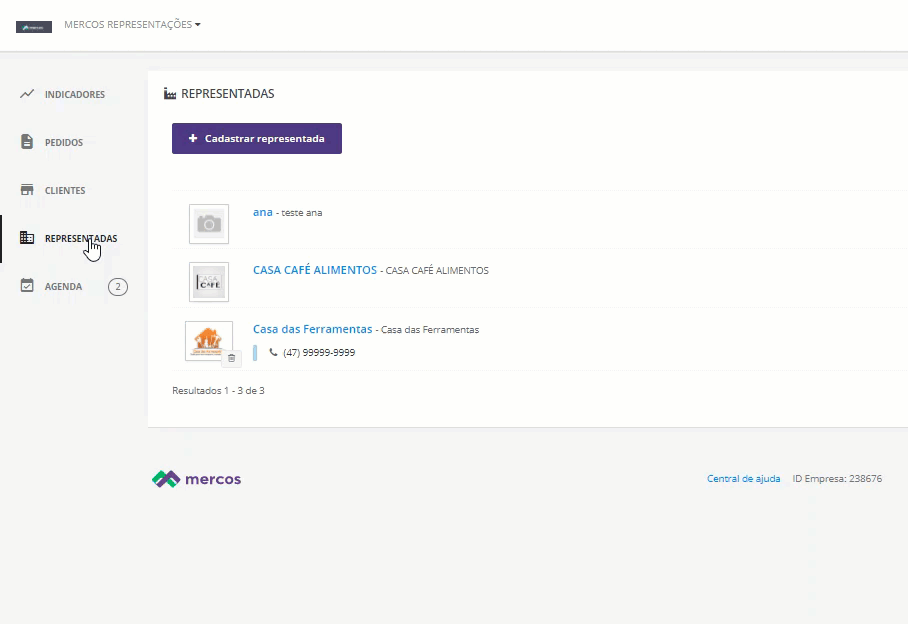Select the Agenda menu item
Viewport: 908px width, 624px height.
(x=63, y=287)
